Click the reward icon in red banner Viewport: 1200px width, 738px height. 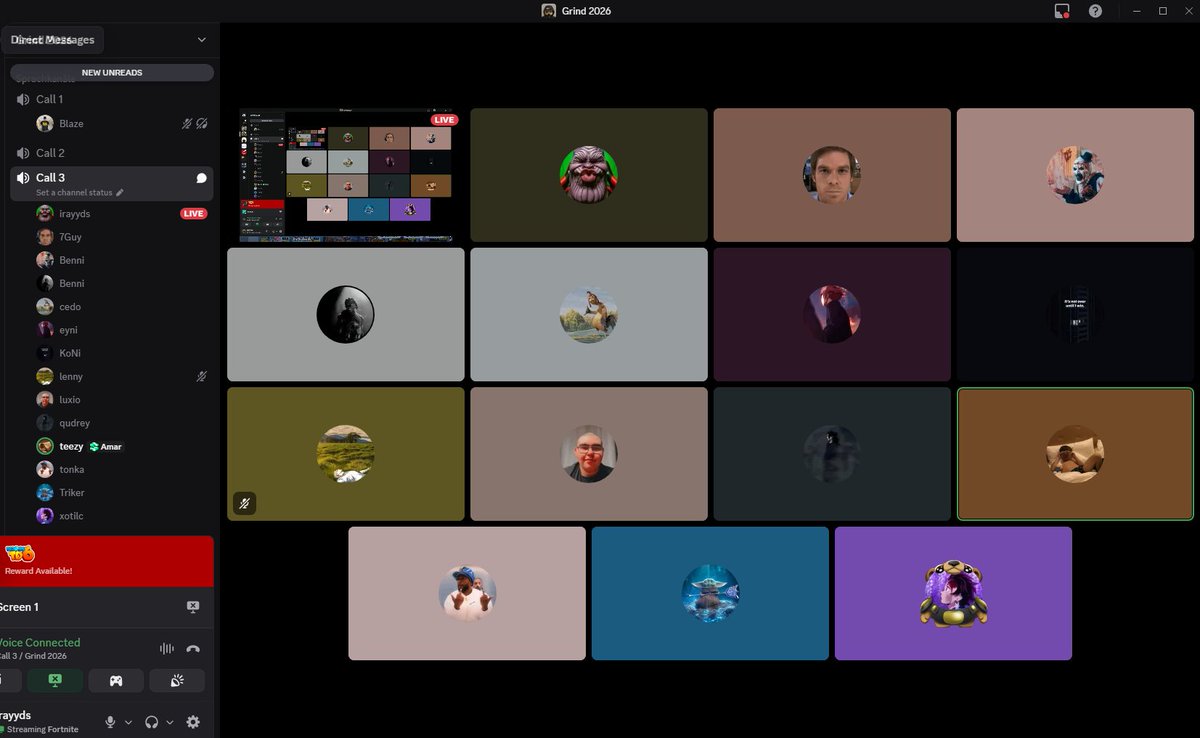19,553
